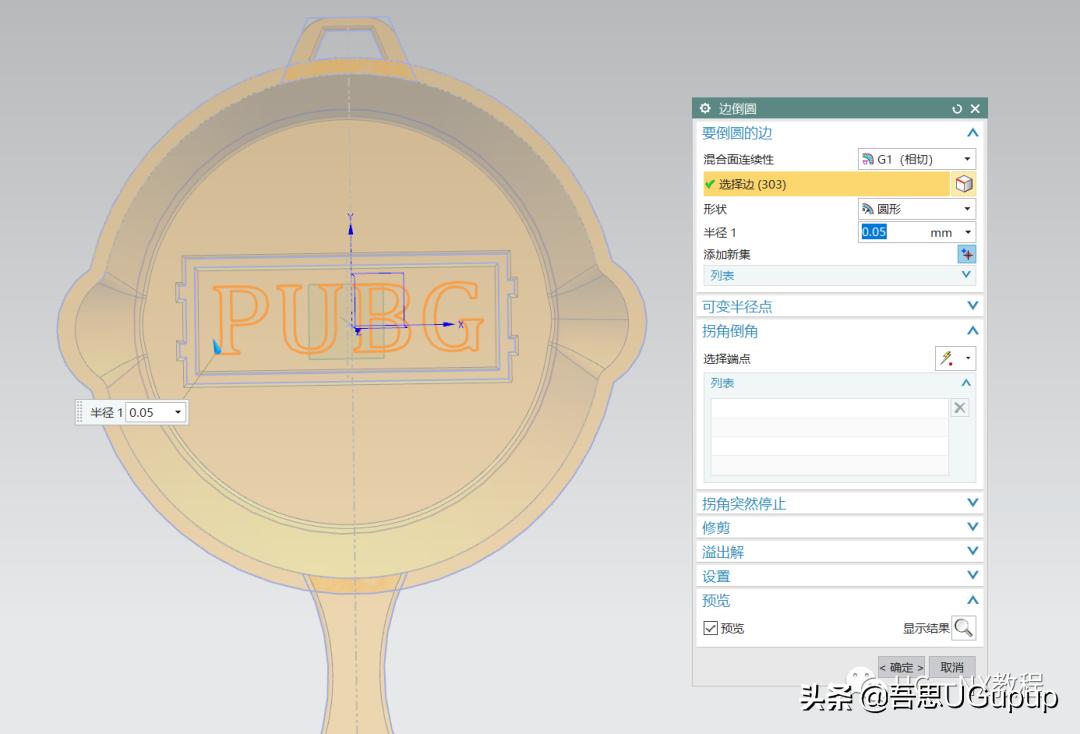The image size is (1080, 734).
Task: Expand the 修剪 section
Action: click(972, 527)
